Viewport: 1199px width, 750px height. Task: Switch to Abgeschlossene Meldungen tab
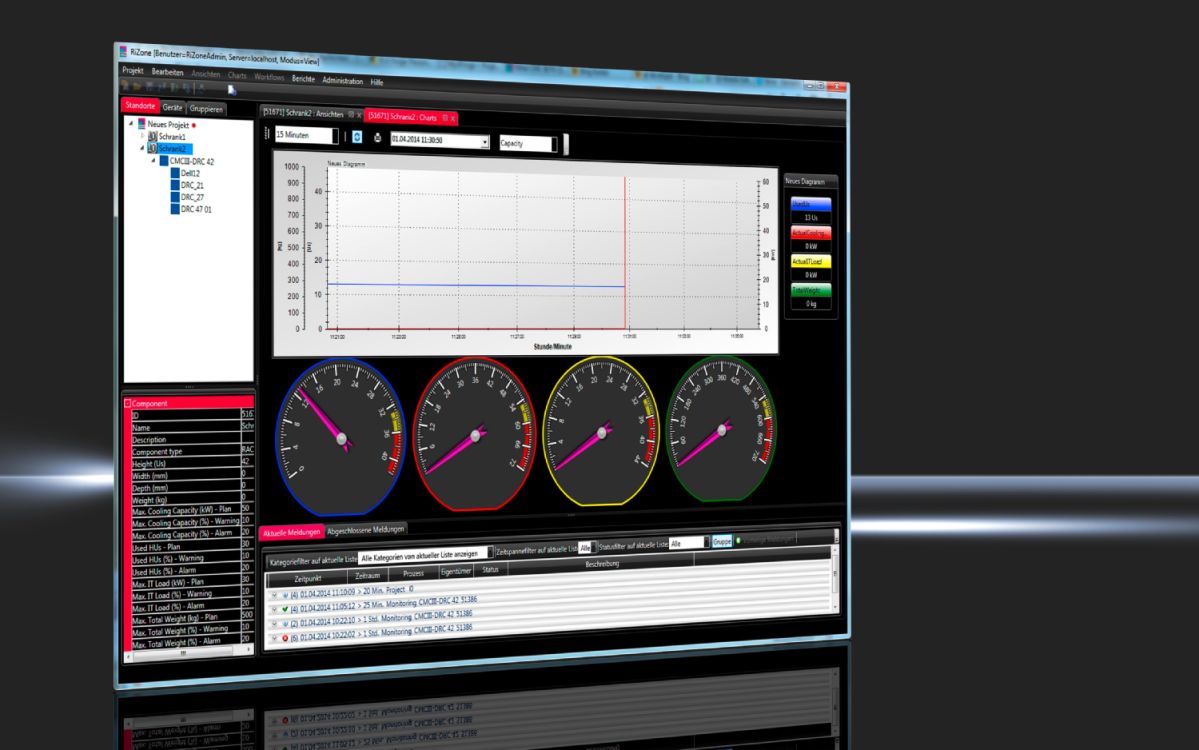point(366,530)
